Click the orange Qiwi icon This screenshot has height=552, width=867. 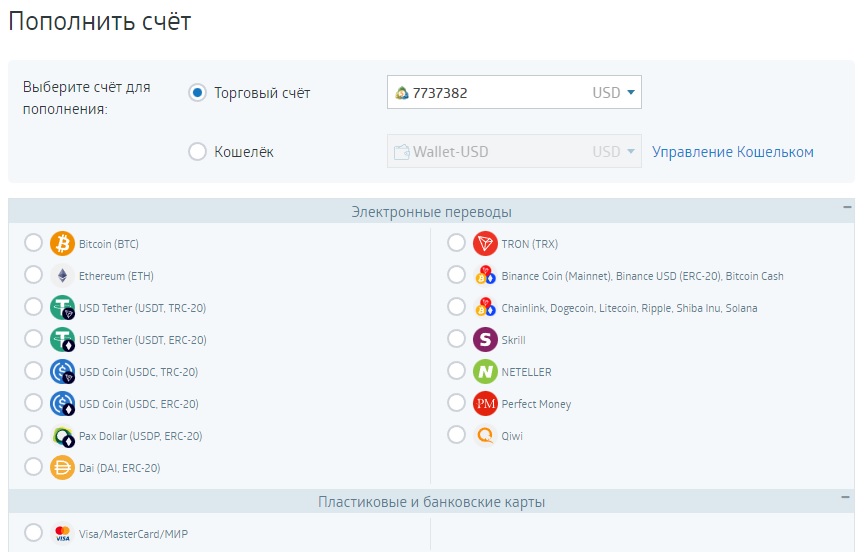485,436
